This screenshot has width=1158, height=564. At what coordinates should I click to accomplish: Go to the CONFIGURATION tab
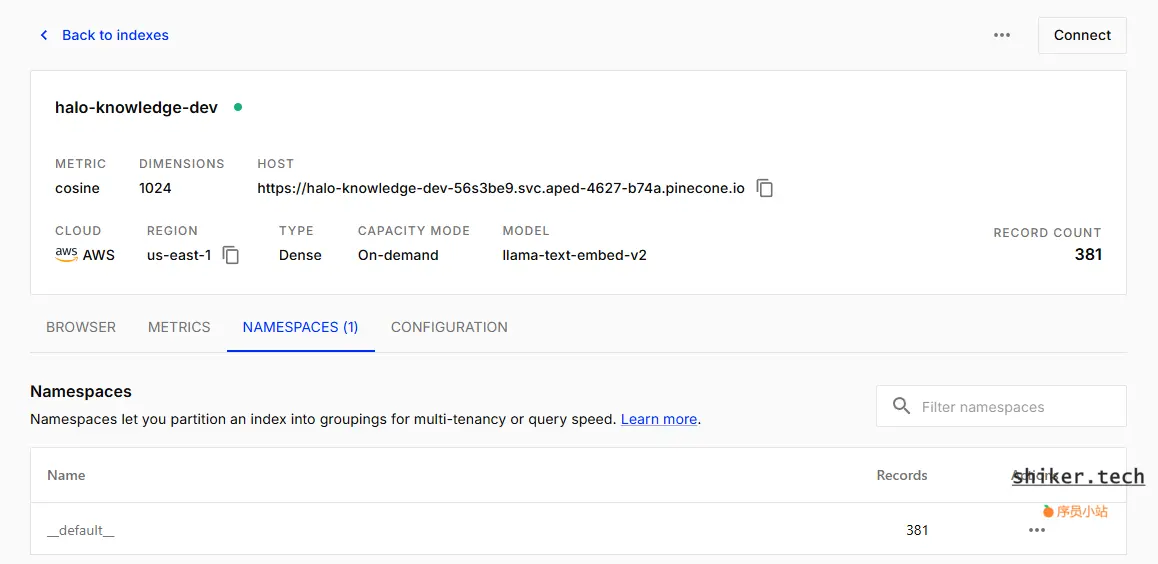pyautogui.click(x=449, y=327)
